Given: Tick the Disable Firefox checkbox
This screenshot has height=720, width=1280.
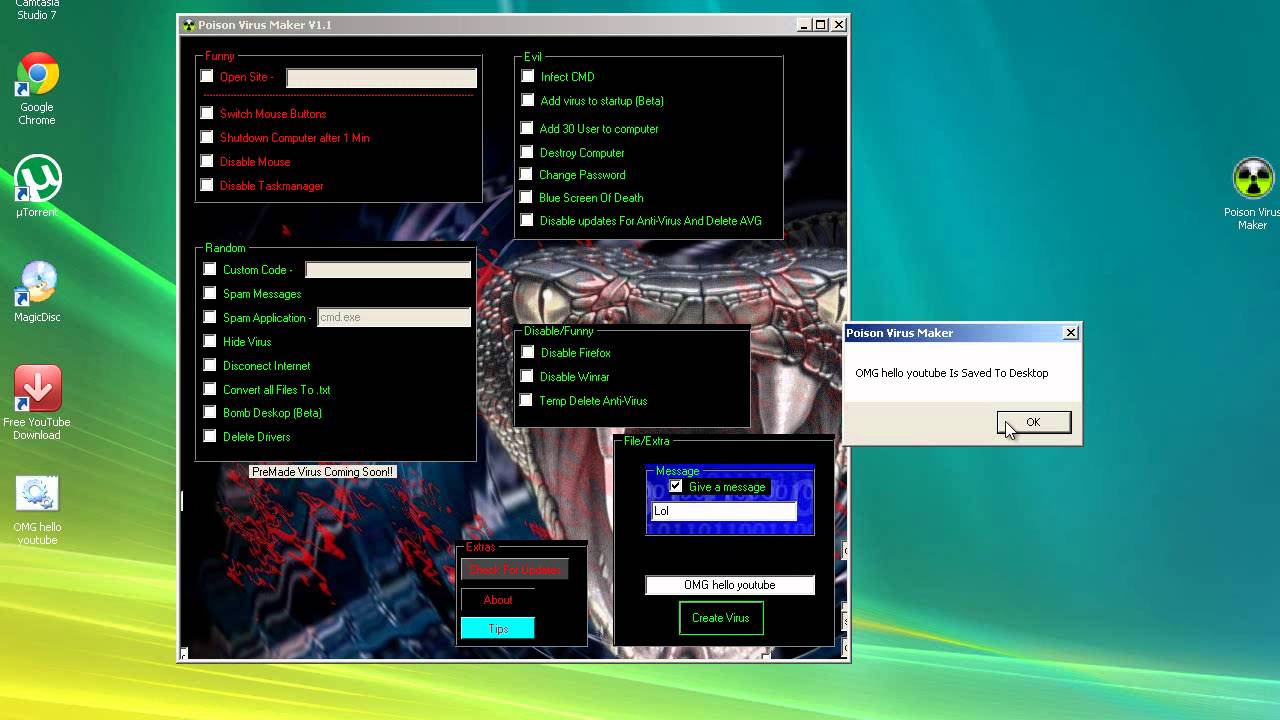Looking at the screenshot, I should pyautogui.click(x=528, y=352).
